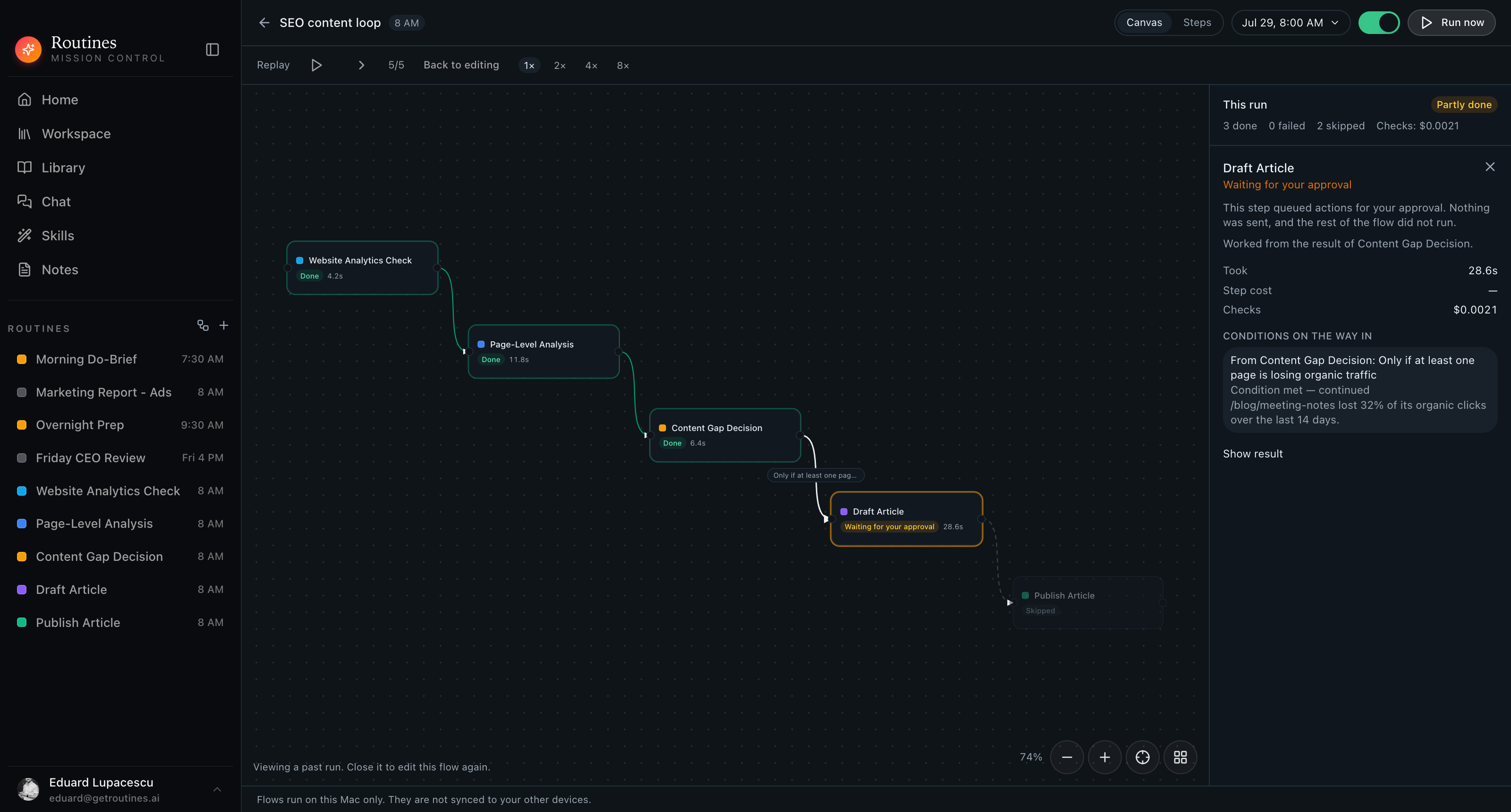Click the orange color dot of Overnight Prep

click(x=22, y=425)
